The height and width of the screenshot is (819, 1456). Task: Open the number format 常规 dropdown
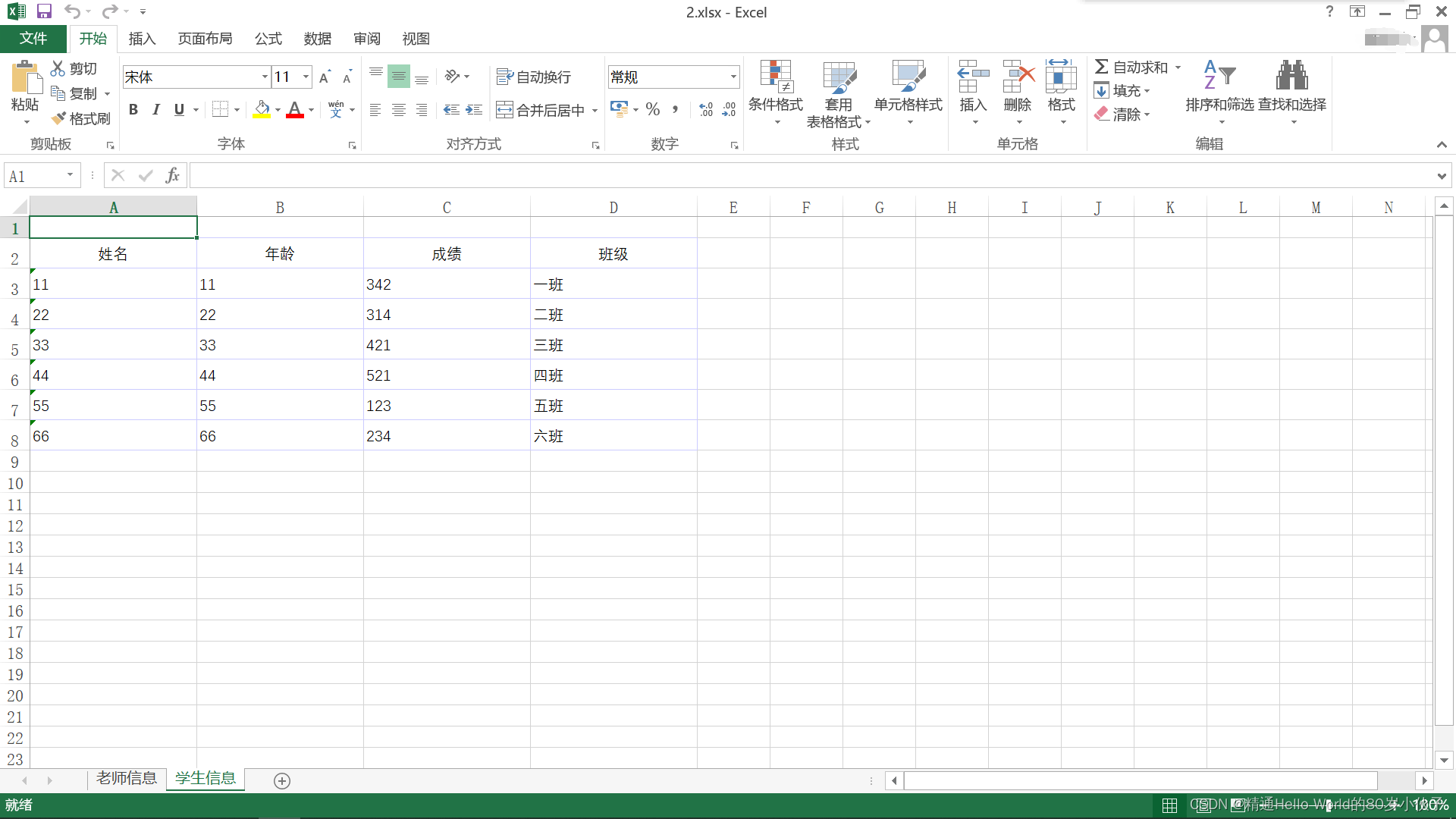(733, 77)
